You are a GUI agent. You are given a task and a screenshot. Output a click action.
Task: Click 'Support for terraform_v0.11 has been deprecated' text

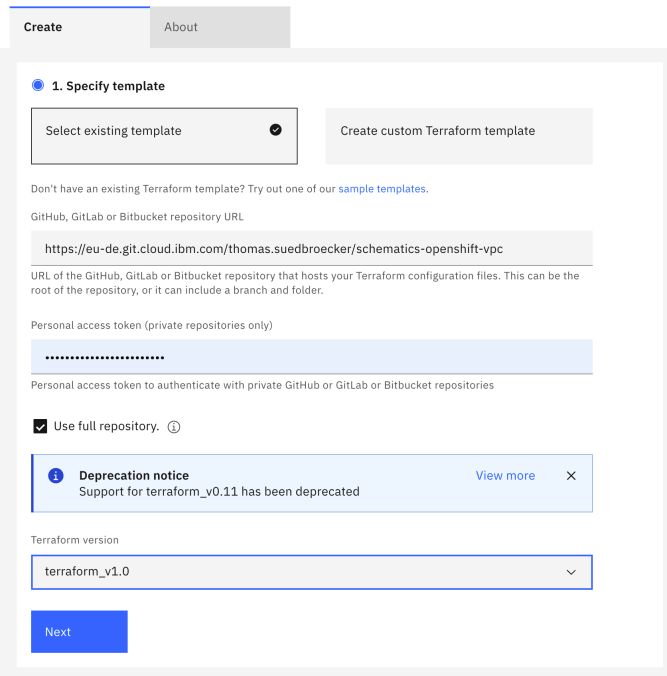pyautogui.click(x=219, y=491)
